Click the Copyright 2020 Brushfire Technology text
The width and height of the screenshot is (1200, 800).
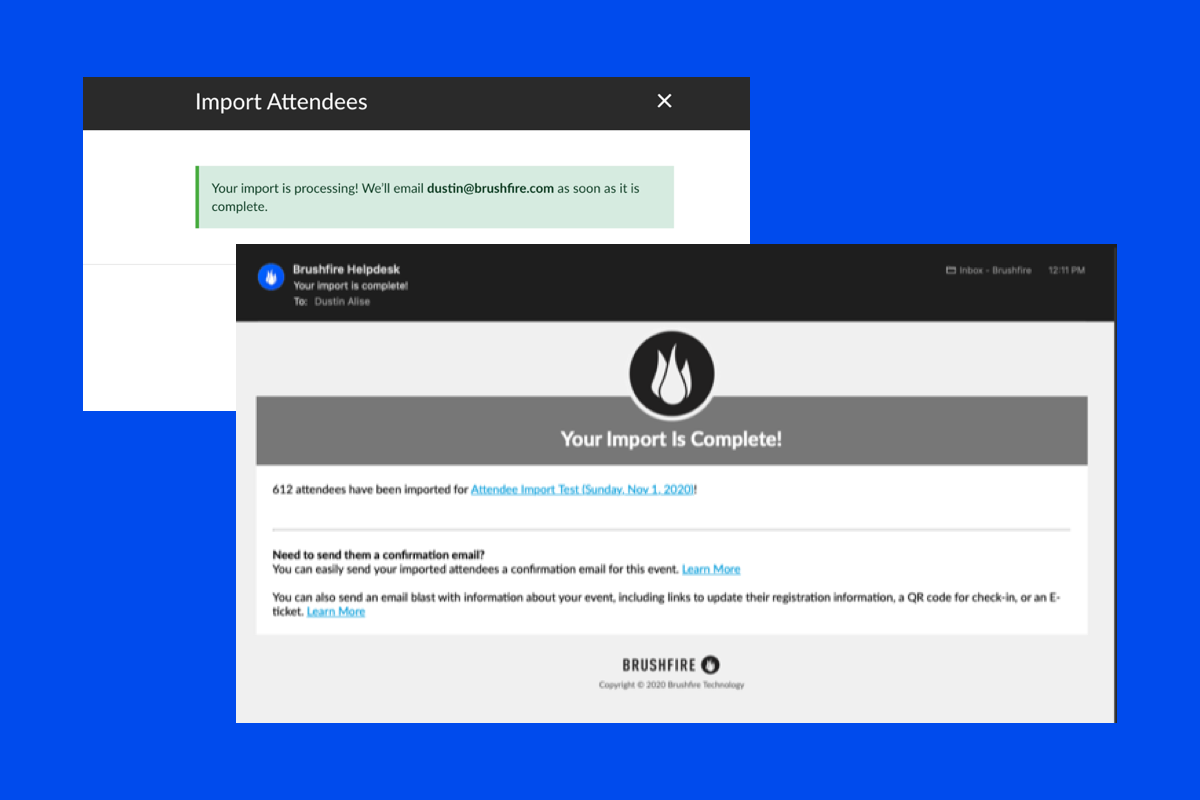671,685
